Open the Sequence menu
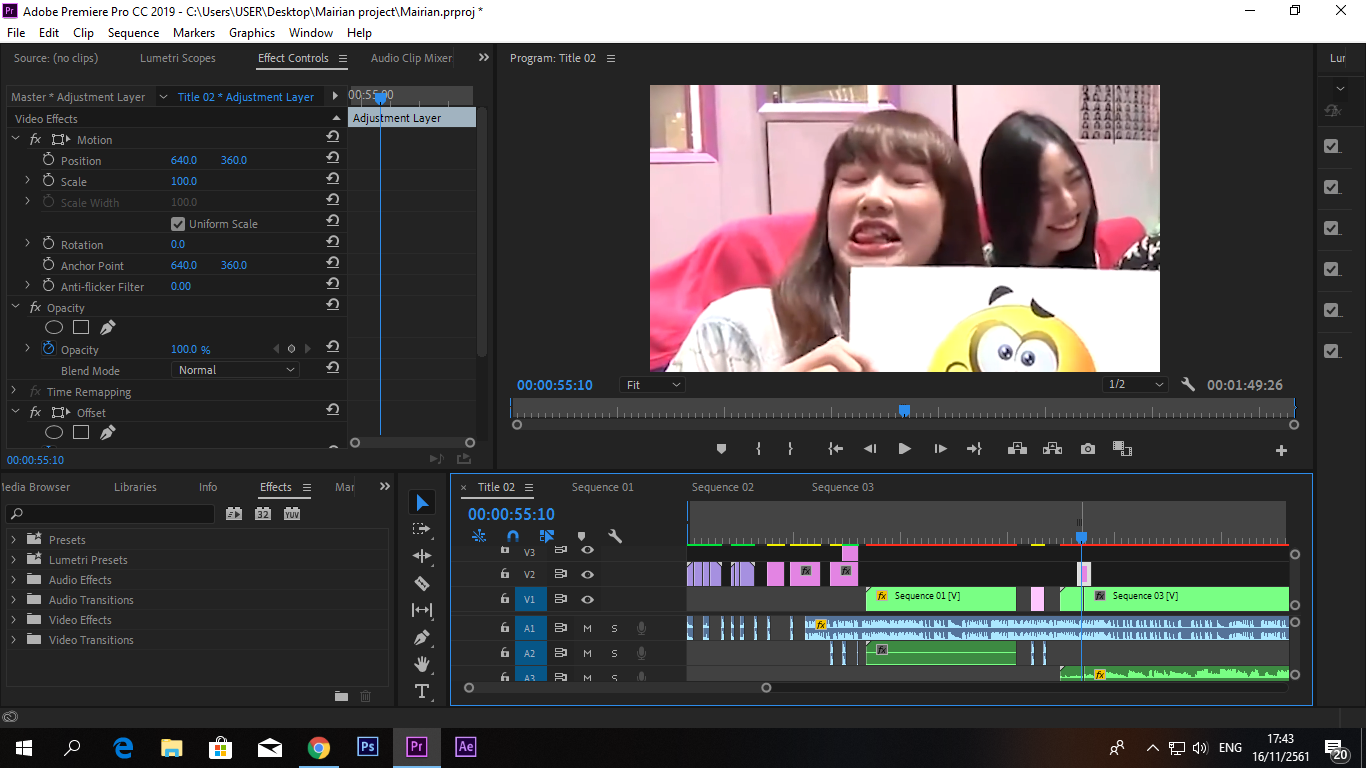The height and width of the screenshot is (768, 1366). pyautogui.click(x=133, y=33)
